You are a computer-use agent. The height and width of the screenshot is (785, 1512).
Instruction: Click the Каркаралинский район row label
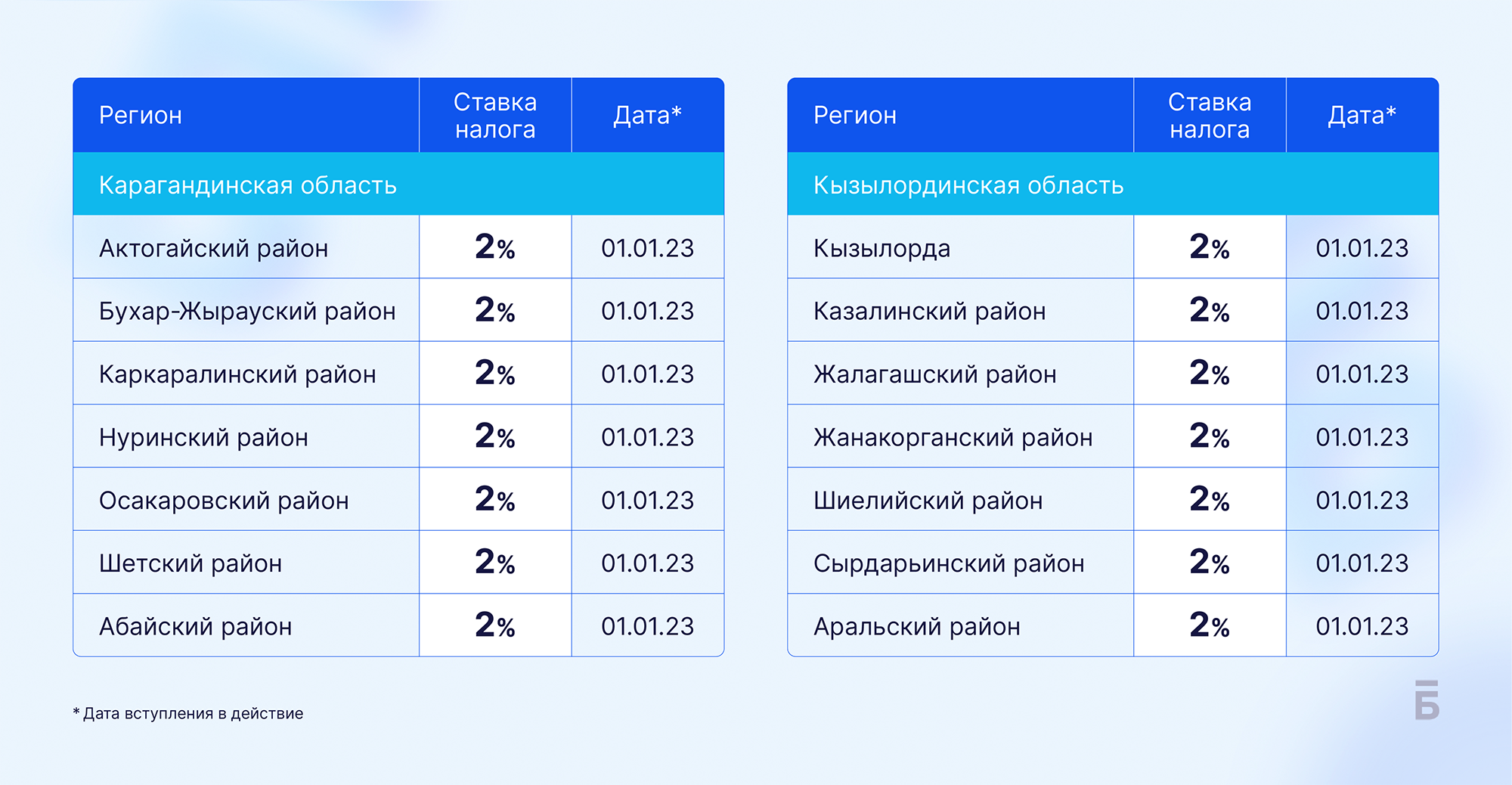pos(237,374)
